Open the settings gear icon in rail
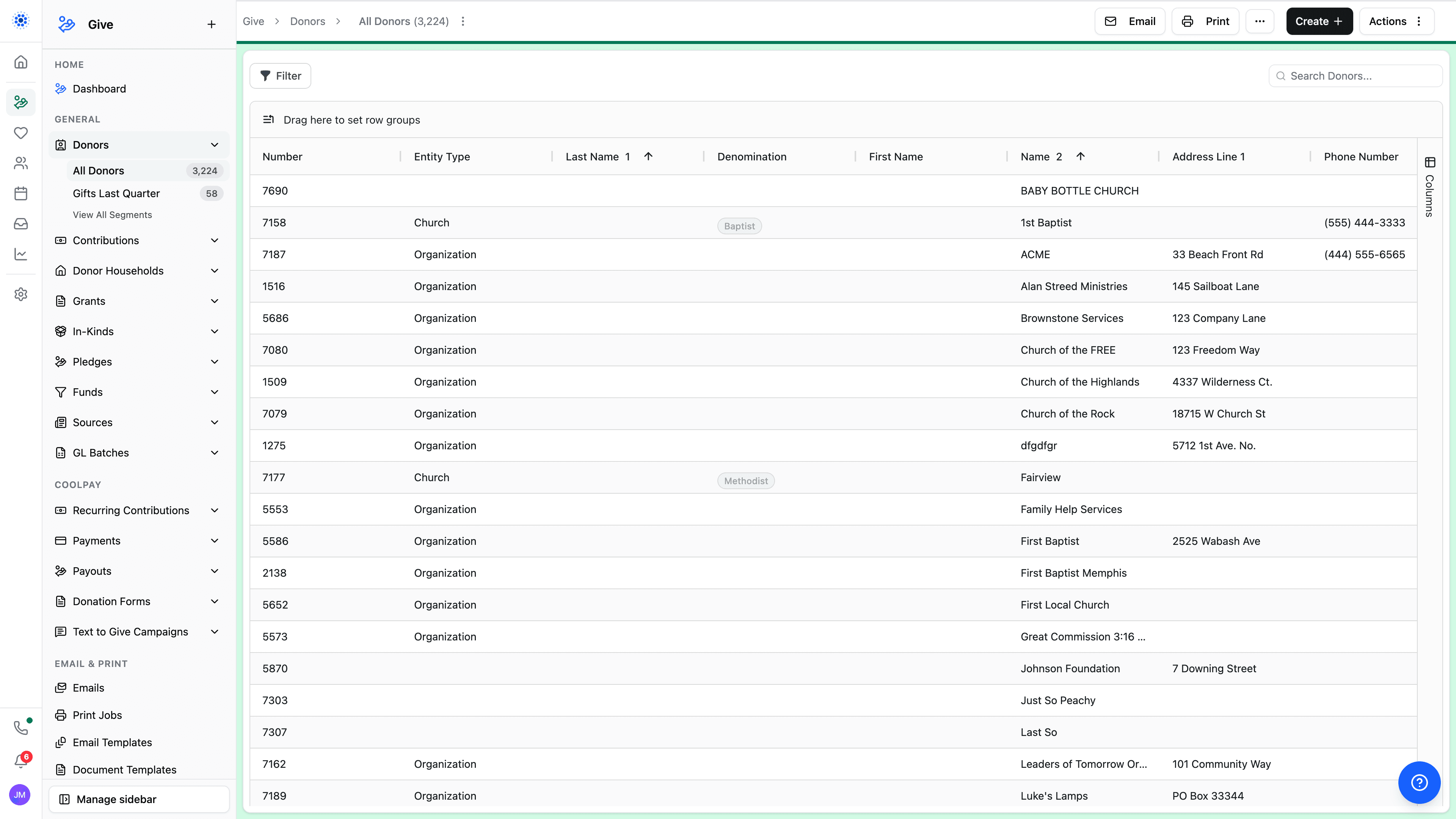Image resolution: width=1456 pixels, height=819 pixels. tap(21, 295)
